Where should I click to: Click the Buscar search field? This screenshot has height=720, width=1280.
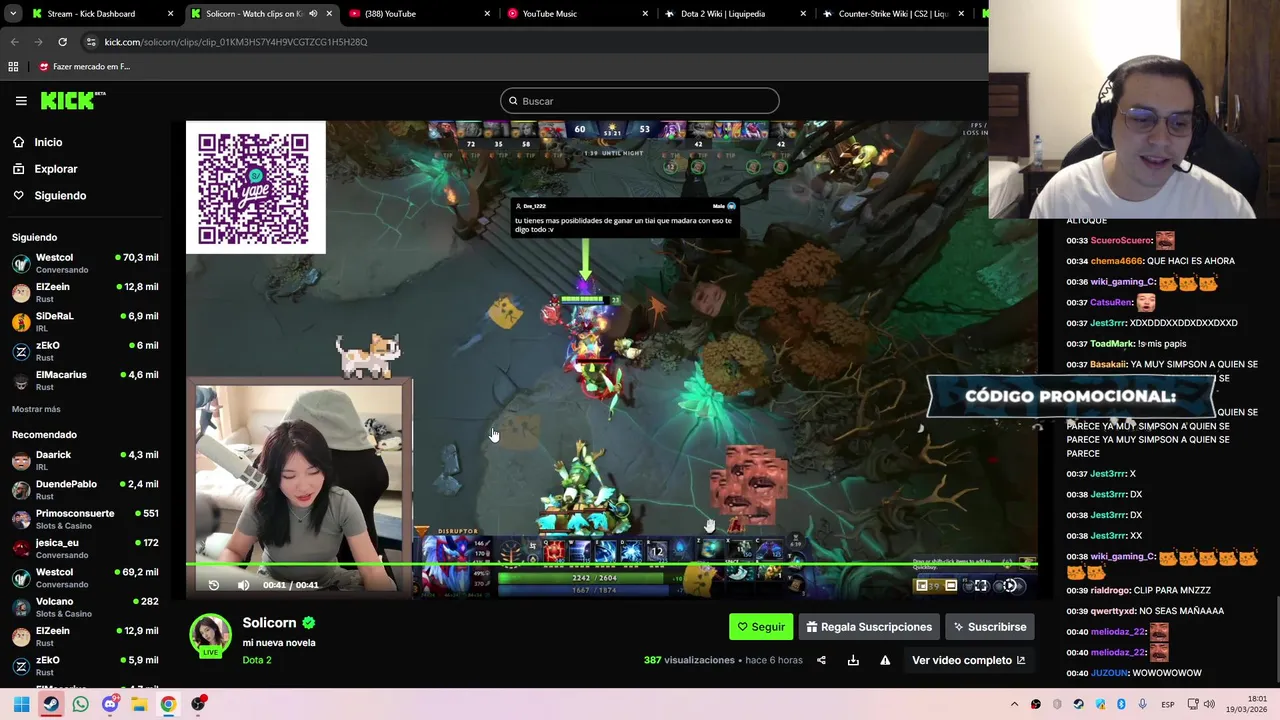click(639, 101)
